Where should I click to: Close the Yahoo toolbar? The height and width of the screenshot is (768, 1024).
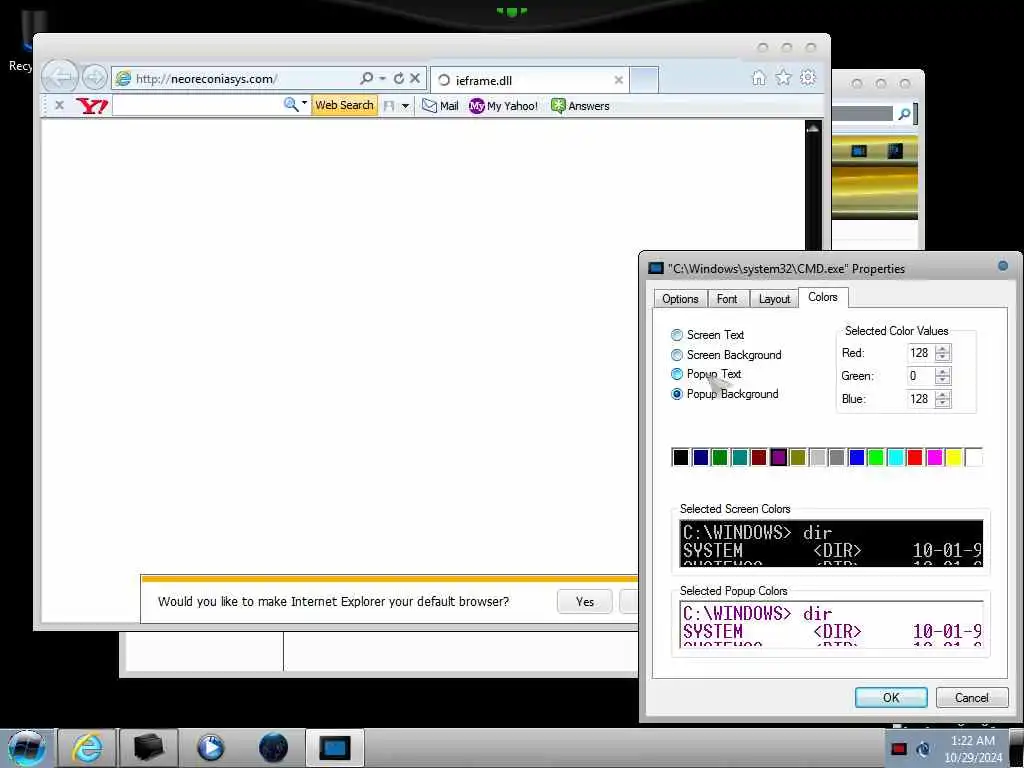[x=59, y=105]
